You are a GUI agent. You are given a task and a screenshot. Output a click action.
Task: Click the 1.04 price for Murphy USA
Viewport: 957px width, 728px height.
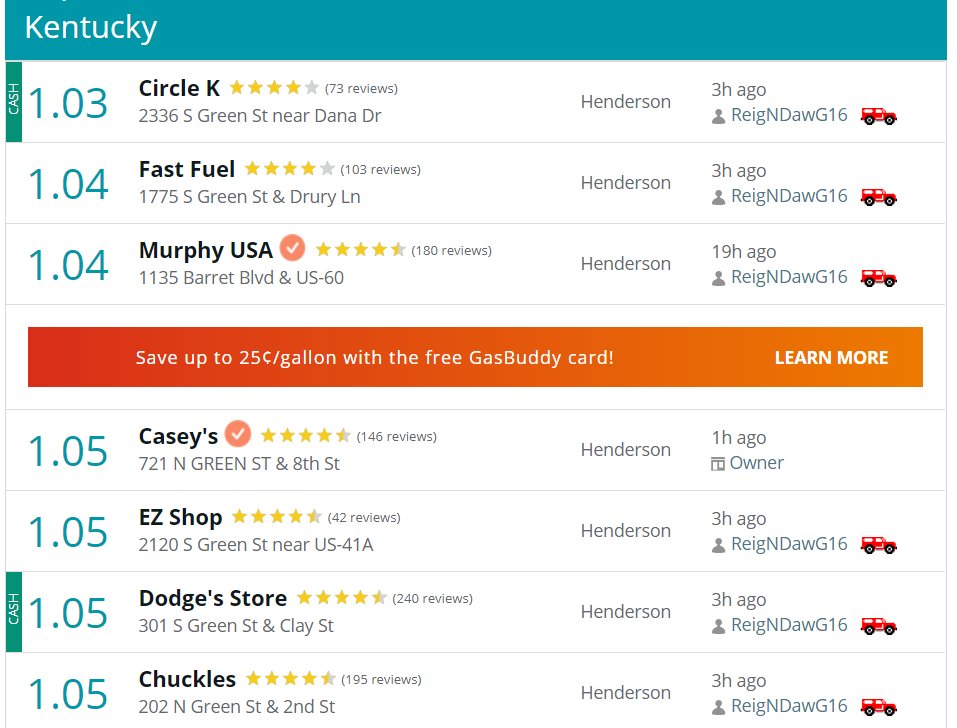pos(68,265)
